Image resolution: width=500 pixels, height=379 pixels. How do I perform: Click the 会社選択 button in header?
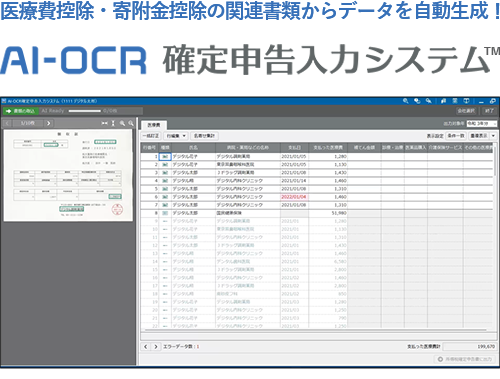pos(466,111)
